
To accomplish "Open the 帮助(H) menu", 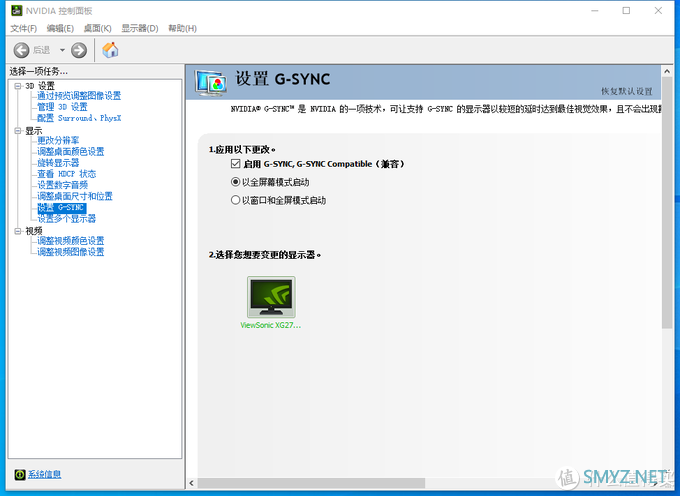I will click(183, 29).
